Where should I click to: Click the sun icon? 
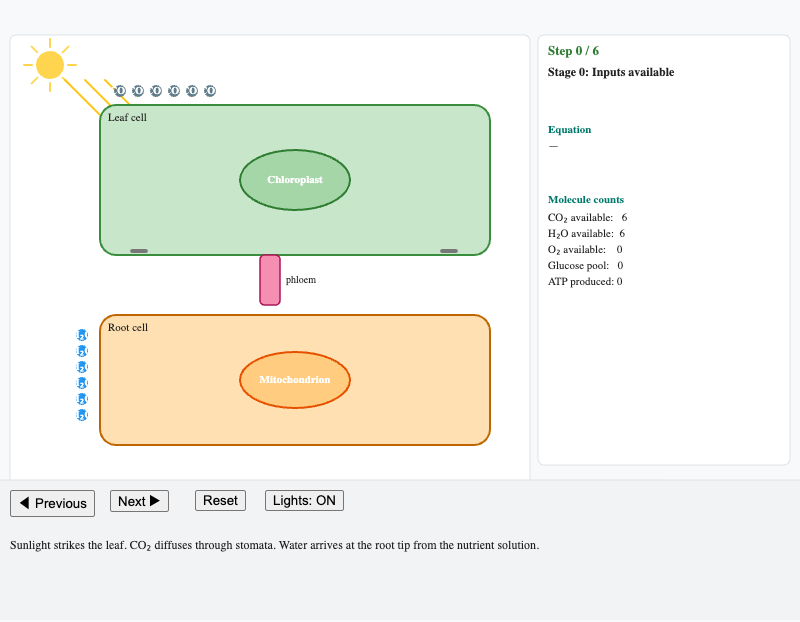coord(50,65)
